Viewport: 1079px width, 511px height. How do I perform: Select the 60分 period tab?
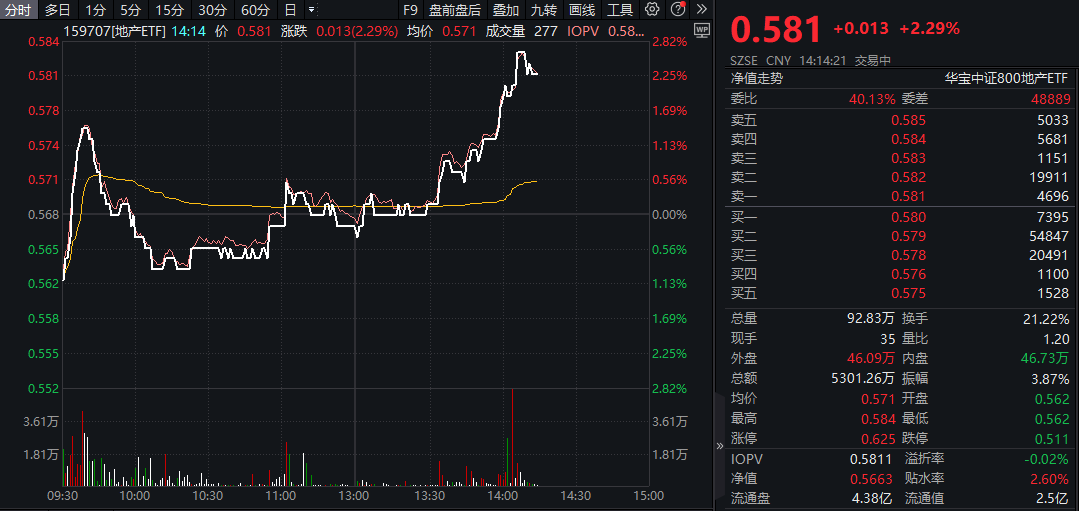tap(255, 10)
